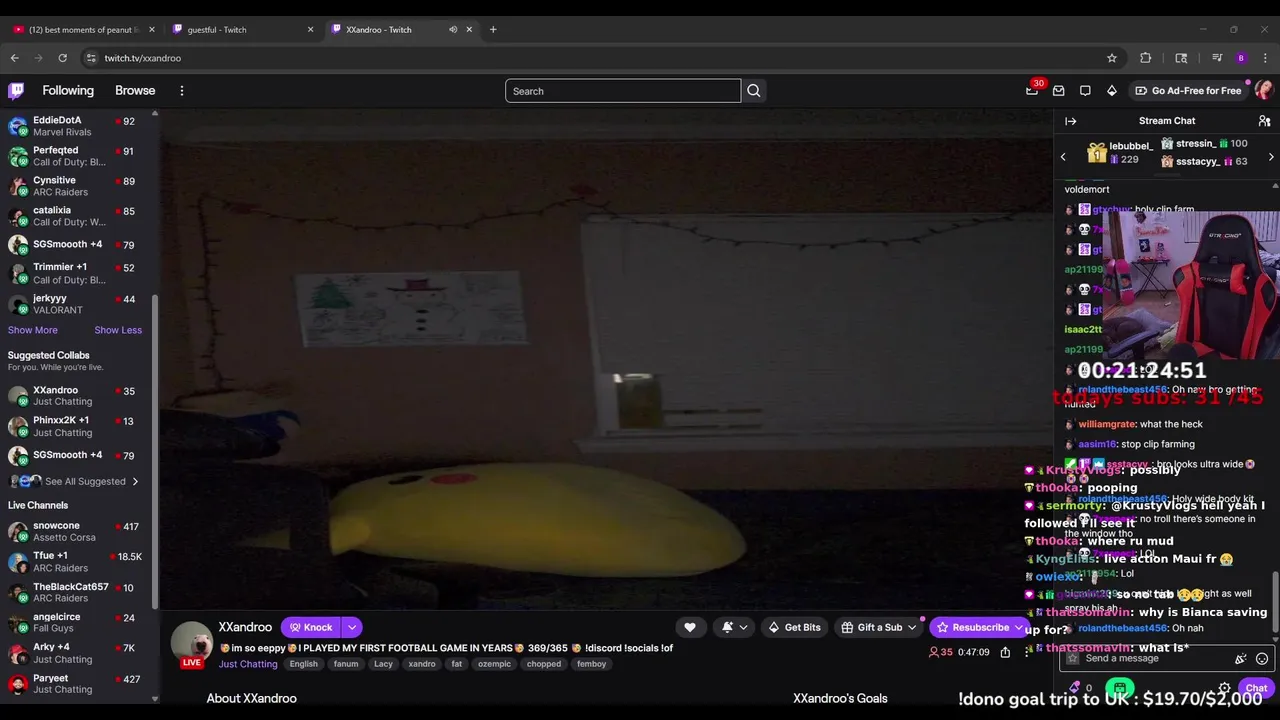Share the stream via share icon
The height and width of the screenshot is (720, 1280).
[1005, 652]
